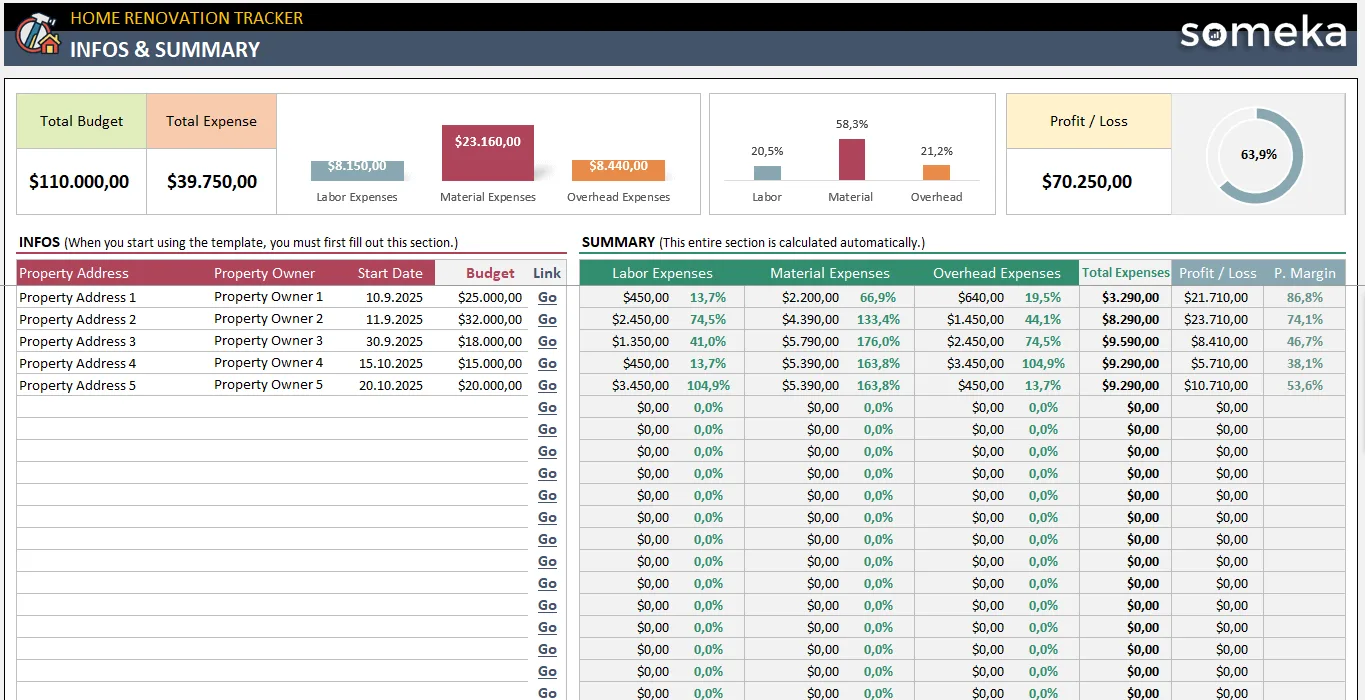Click the 38,1% profit margin cell
The width and height of the screenshot is (1365, 700).
click(x=1305, y=363)
